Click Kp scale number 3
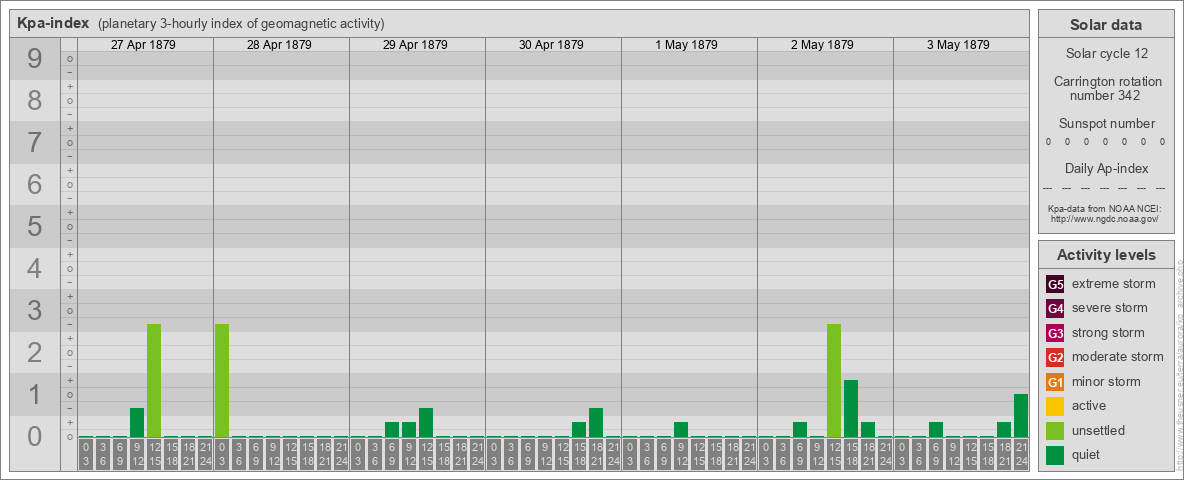 click(35, 310)
